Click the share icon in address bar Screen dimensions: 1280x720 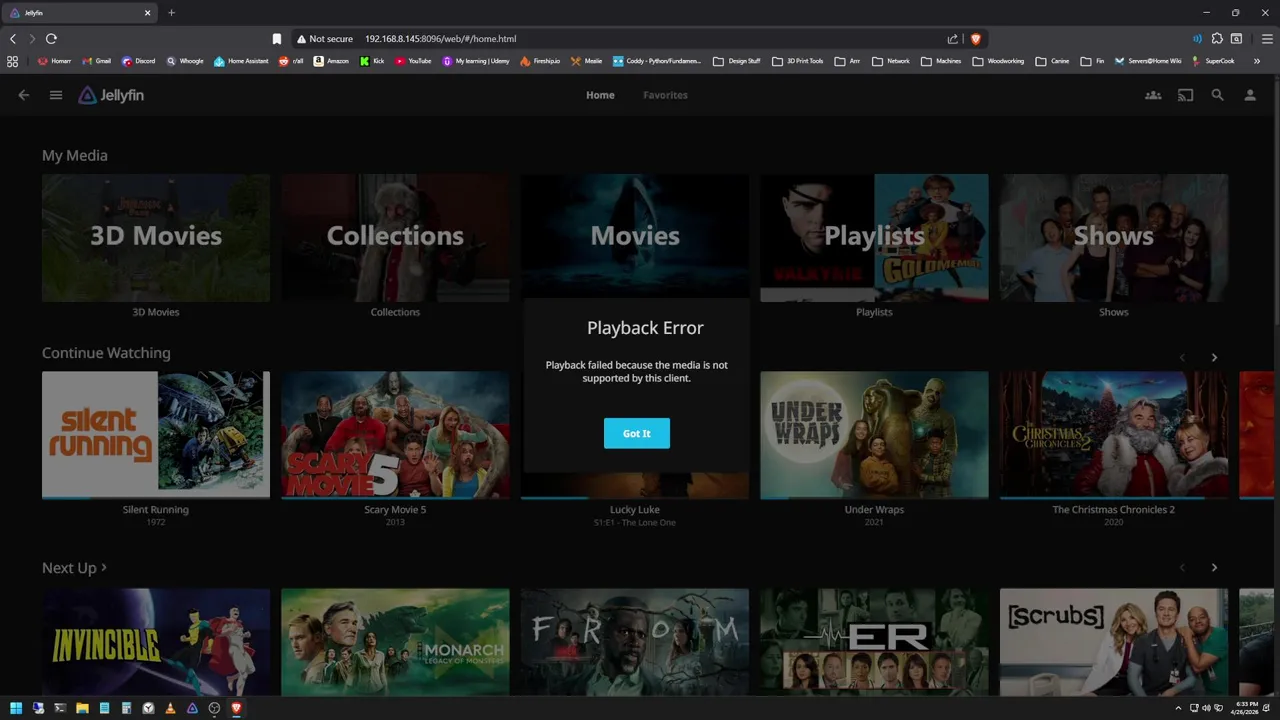pyautogui.click(x=953, y=39)
